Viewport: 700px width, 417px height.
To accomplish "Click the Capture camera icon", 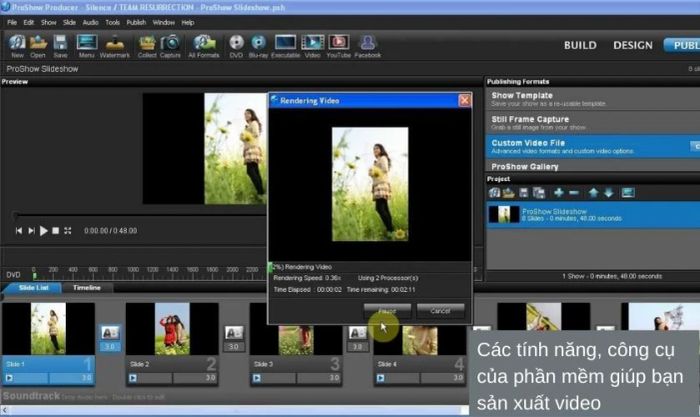I will click(170, 46).
